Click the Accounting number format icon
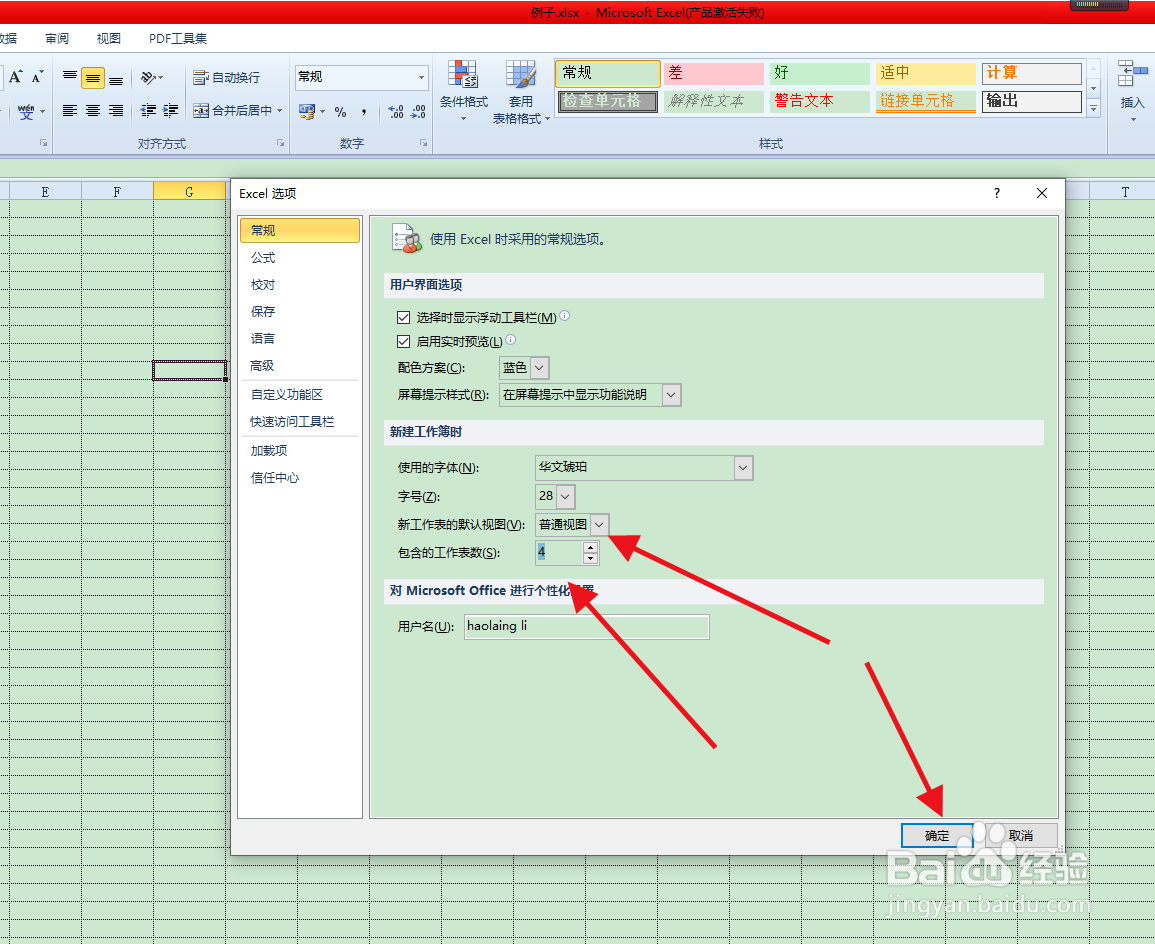The width and height of the screenshot is (1155, 944). (306, 111)
